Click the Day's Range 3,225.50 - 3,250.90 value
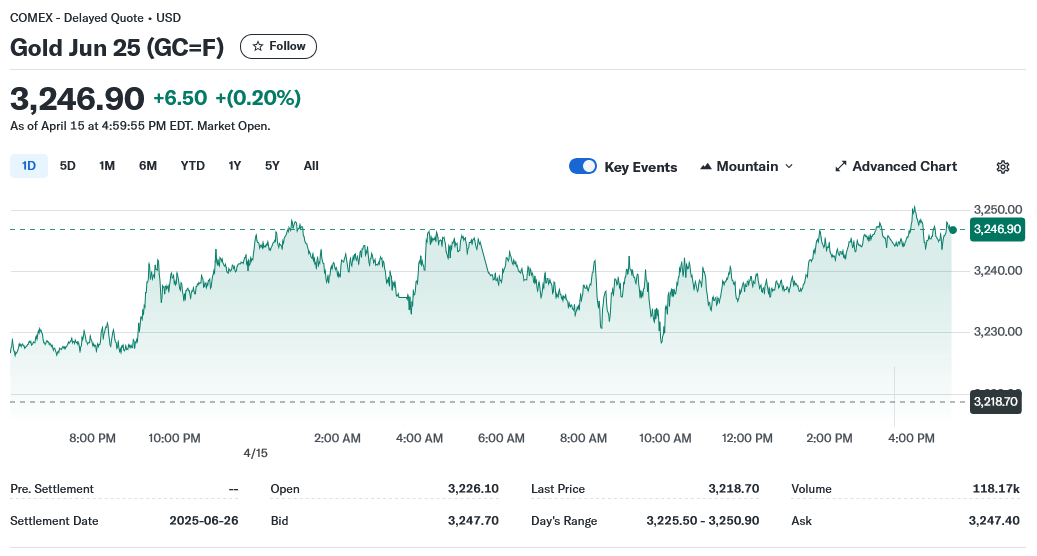 pos(703,520)
